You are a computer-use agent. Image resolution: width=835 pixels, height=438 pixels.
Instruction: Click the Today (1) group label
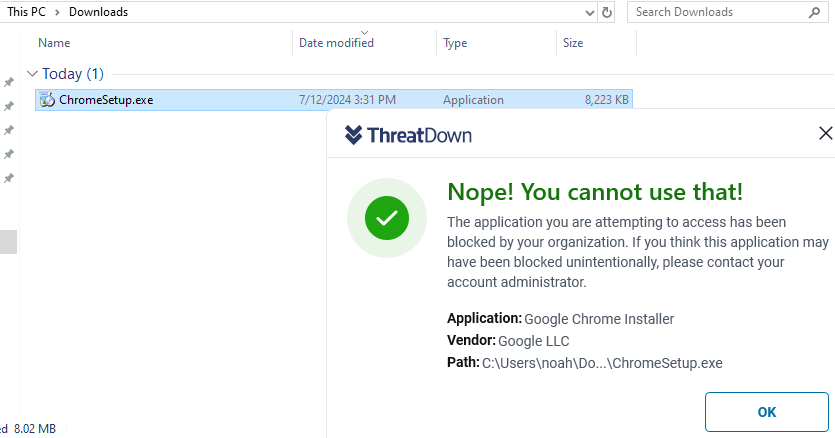pos(73,74)
